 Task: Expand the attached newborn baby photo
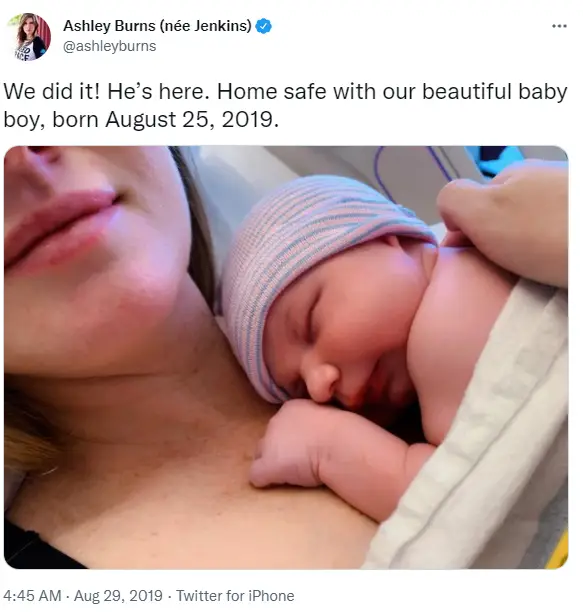pyautogui.click(x=286, y=357)
